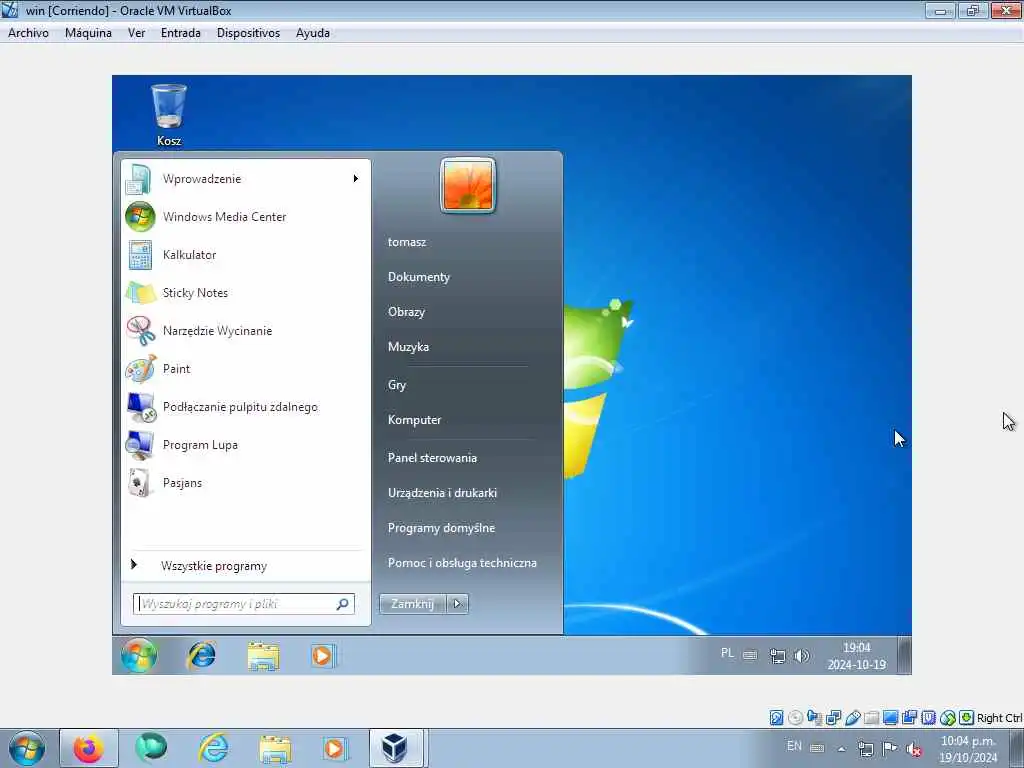Click VirtualBox USB status icon
Screen dimensions: 1024x768
click(852, 718)
